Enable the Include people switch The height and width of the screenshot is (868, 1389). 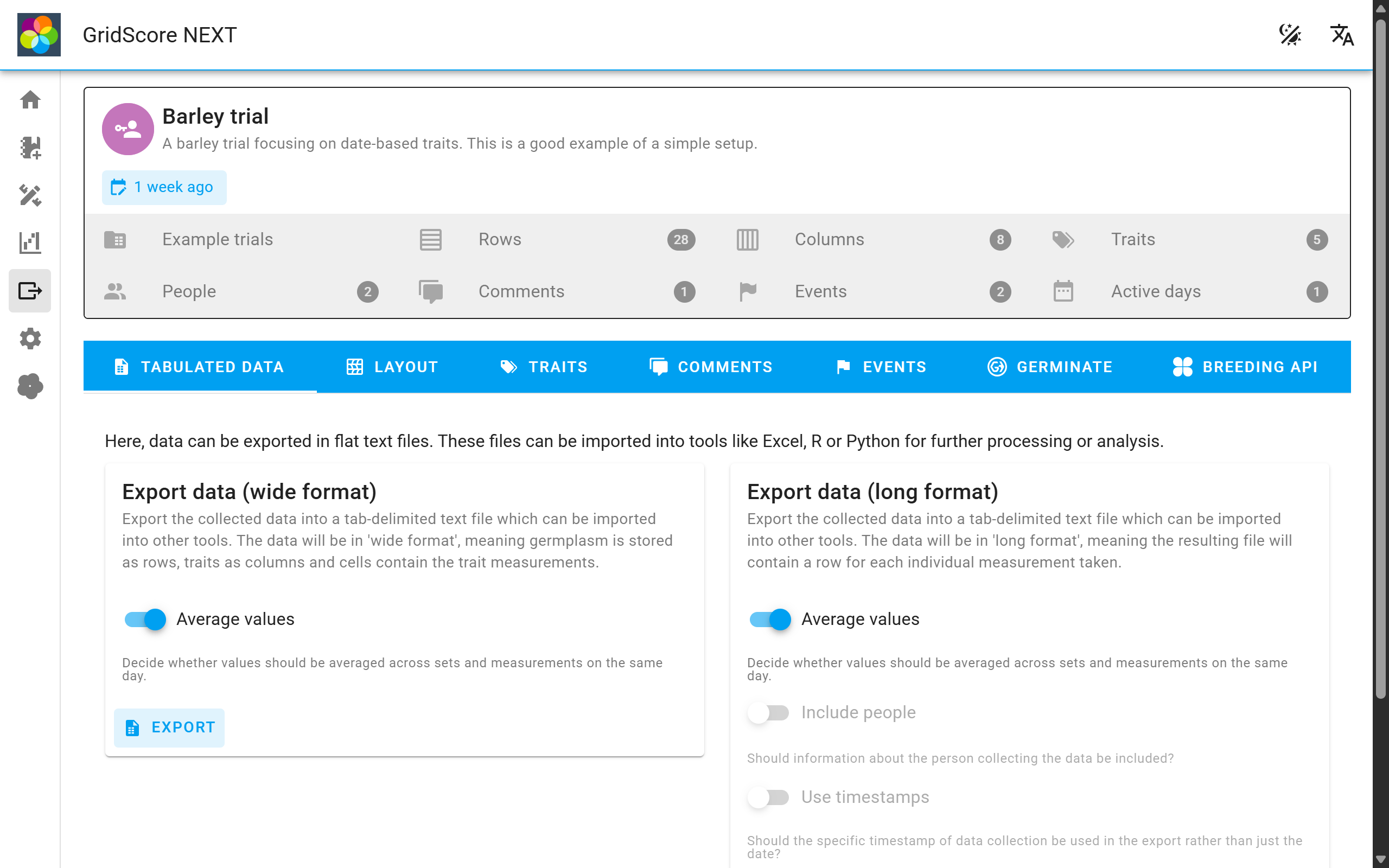click(768, 712)
